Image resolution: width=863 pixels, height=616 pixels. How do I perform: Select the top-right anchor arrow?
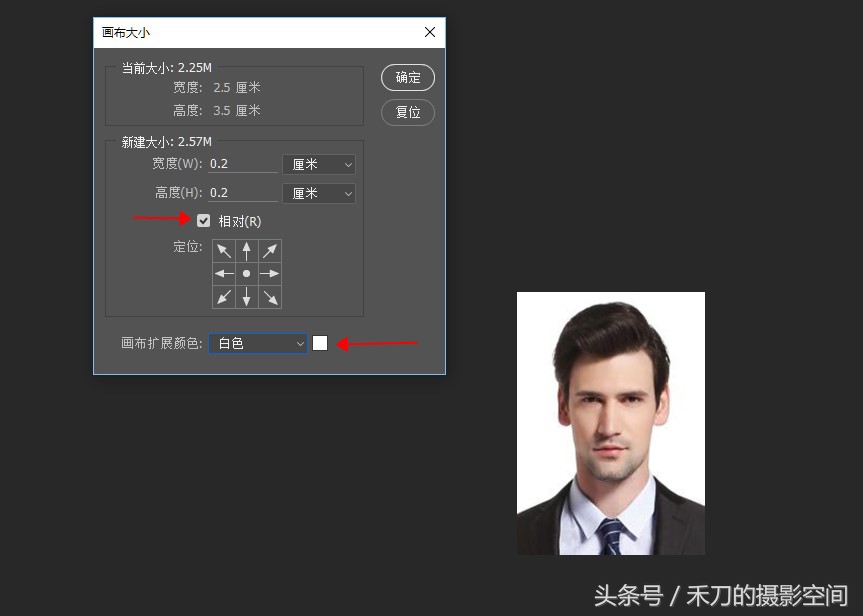click(x=270, y=250)
